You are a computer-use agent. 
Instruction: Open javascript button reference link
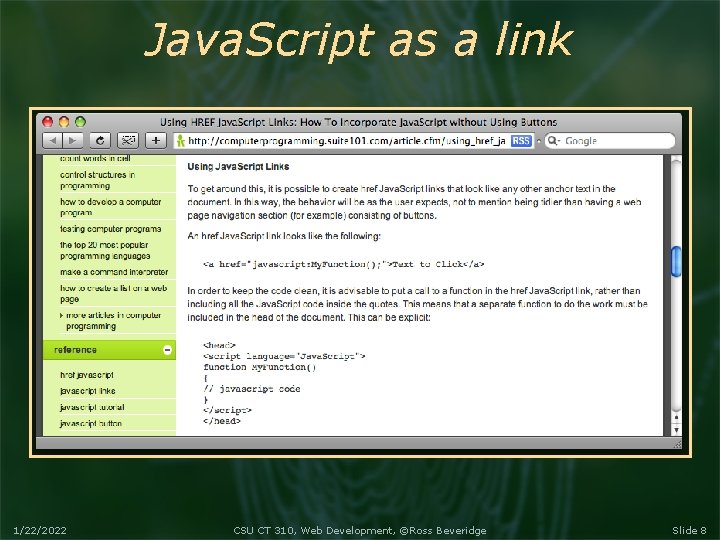point(91,423)
